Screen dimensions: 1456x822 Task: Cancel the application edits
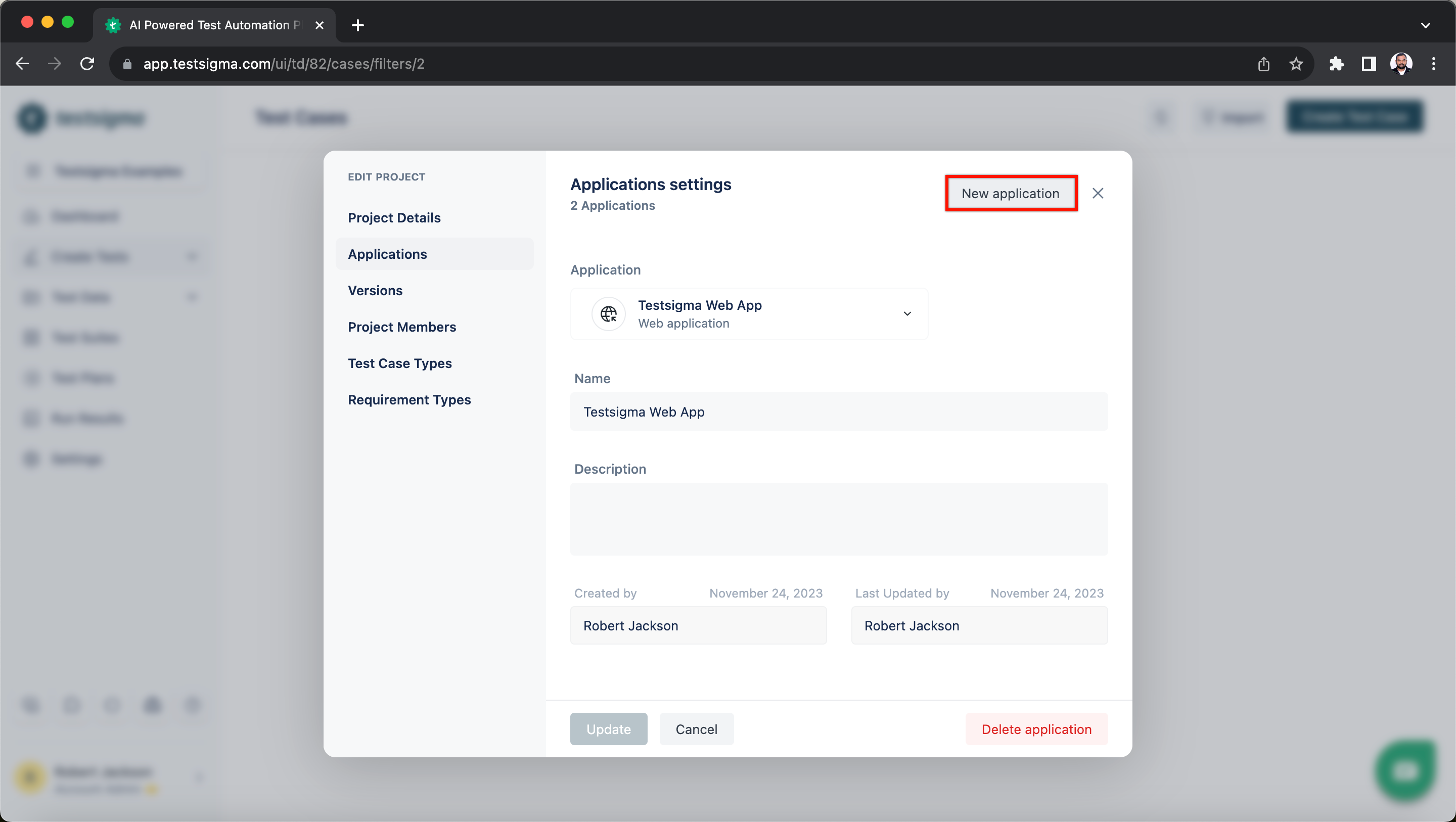pyautogui.click(x=696, y=728)
